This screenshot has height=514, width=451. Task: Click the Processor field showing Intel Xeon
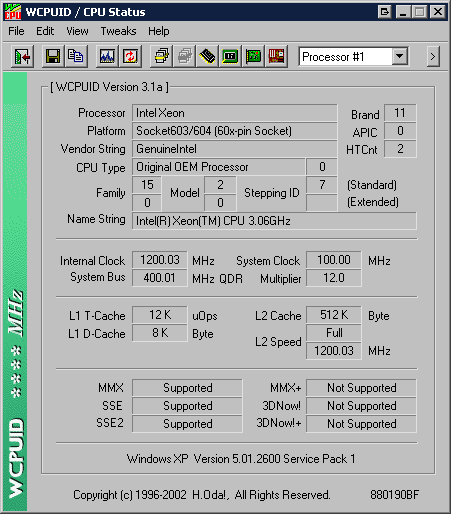[x=235, y=113]
